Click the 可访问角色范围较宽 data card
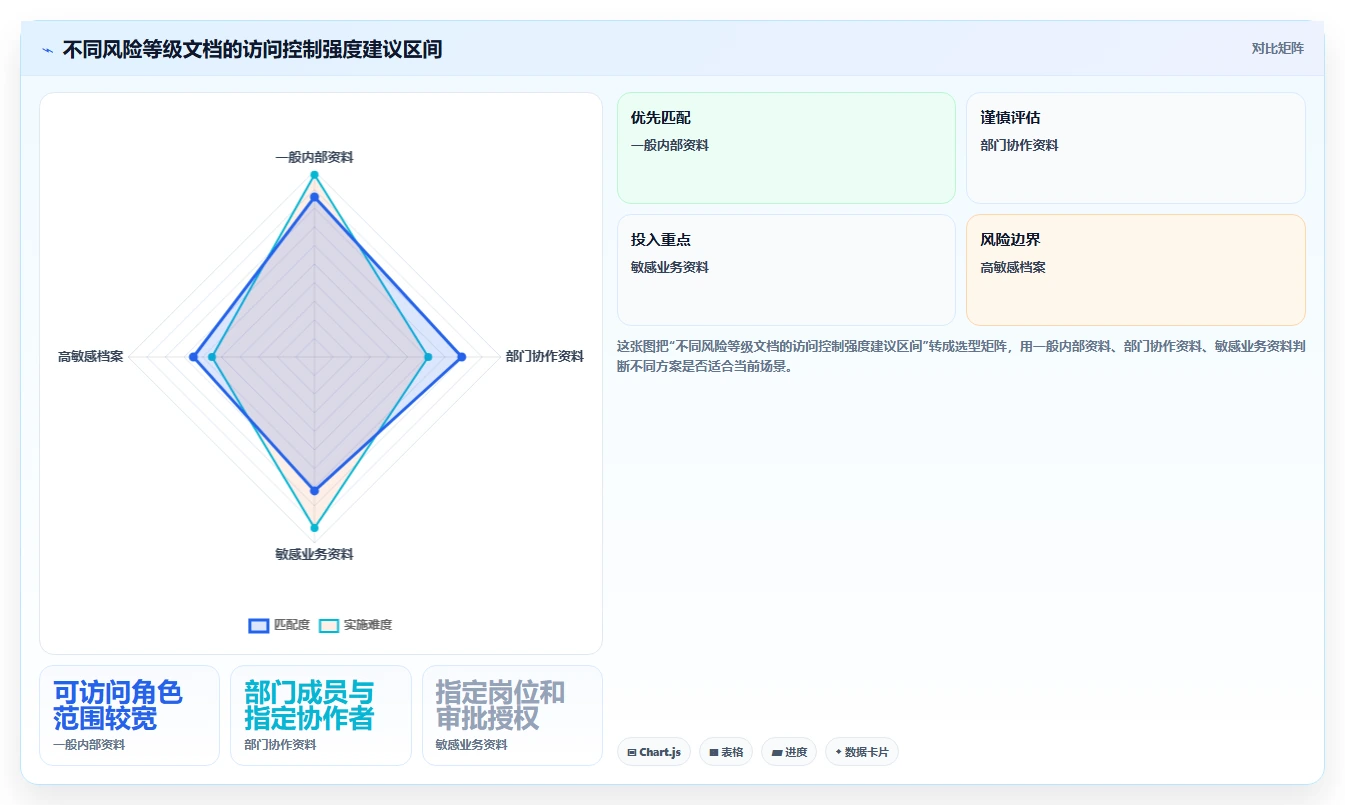Viewport: 1345px width, 805px height. tap(129, 715)
